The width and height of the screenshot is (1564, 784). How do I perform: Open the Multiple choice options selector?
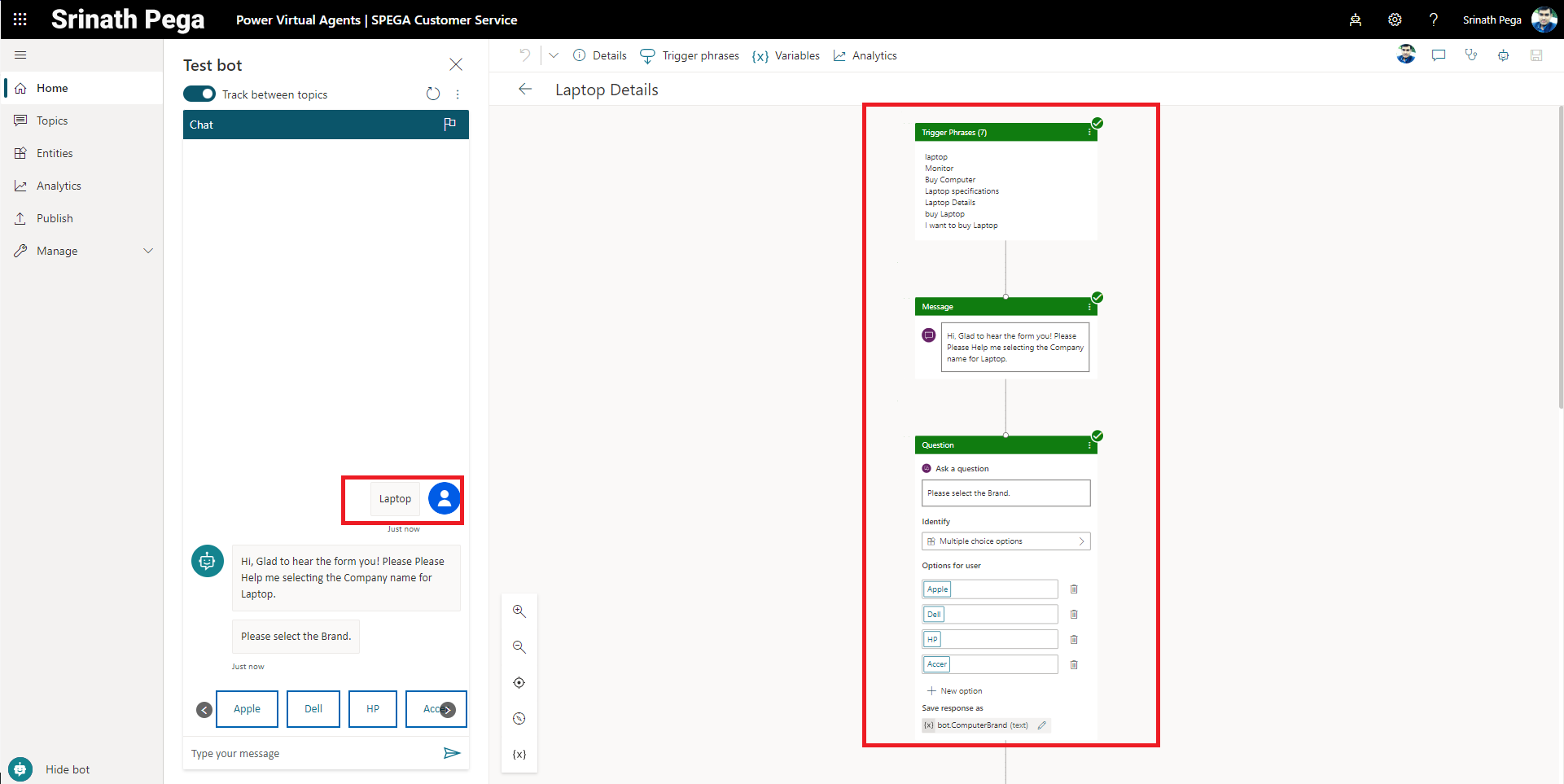[x=1005, y=541]
